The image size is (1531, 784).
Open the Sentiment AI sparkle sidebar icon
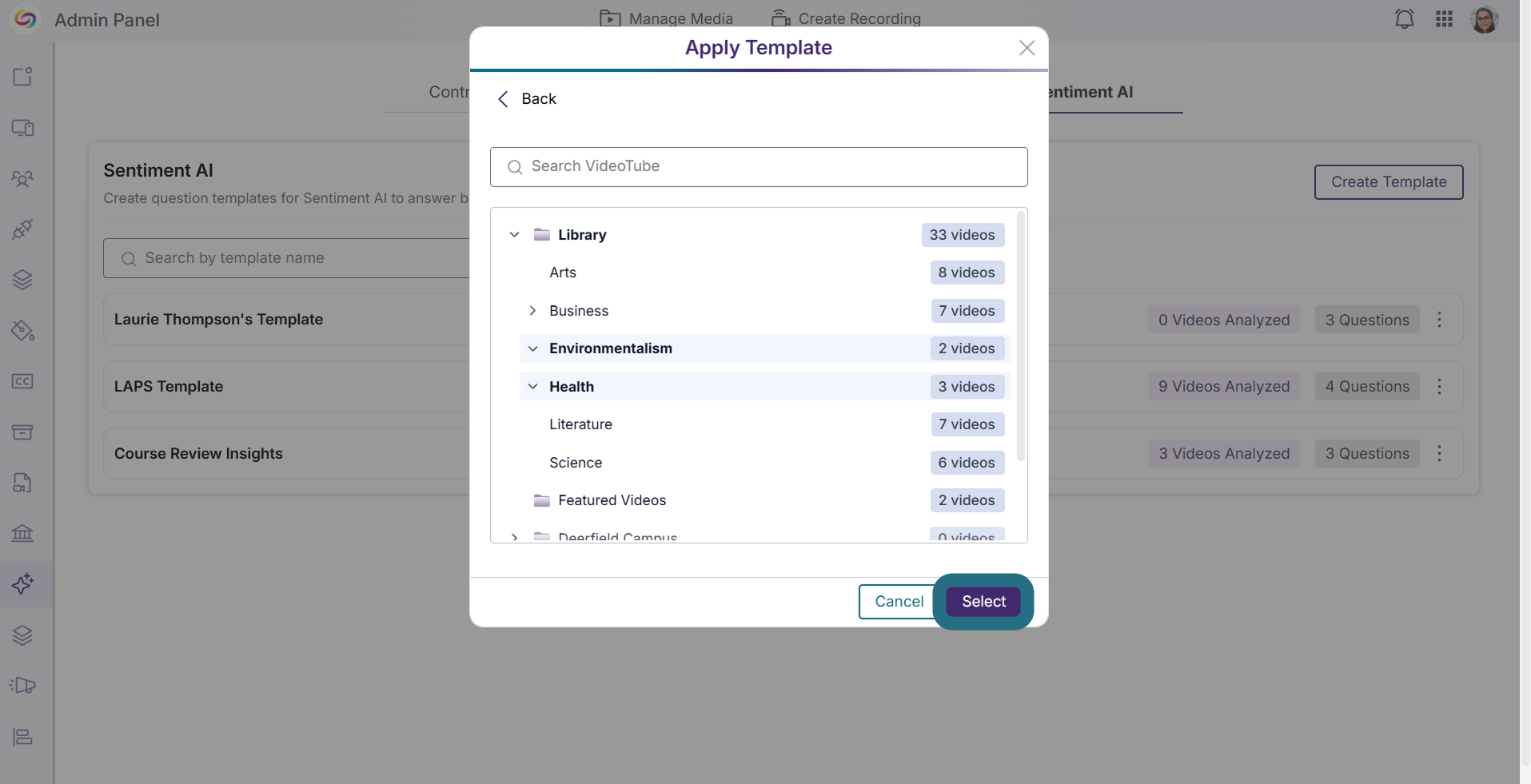point(22,584)
